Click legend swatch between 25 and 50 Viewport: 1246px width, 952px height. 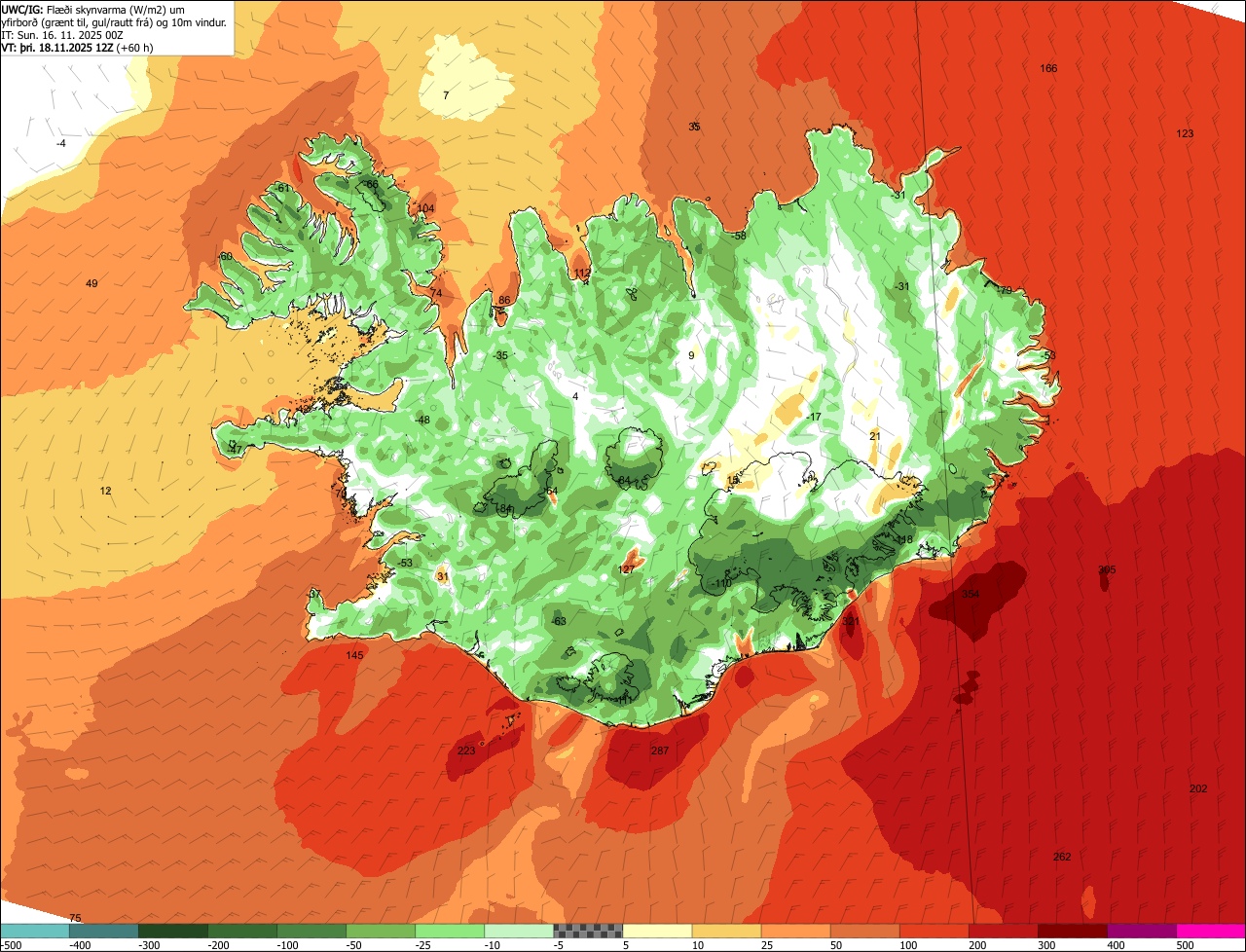(794, 931)
